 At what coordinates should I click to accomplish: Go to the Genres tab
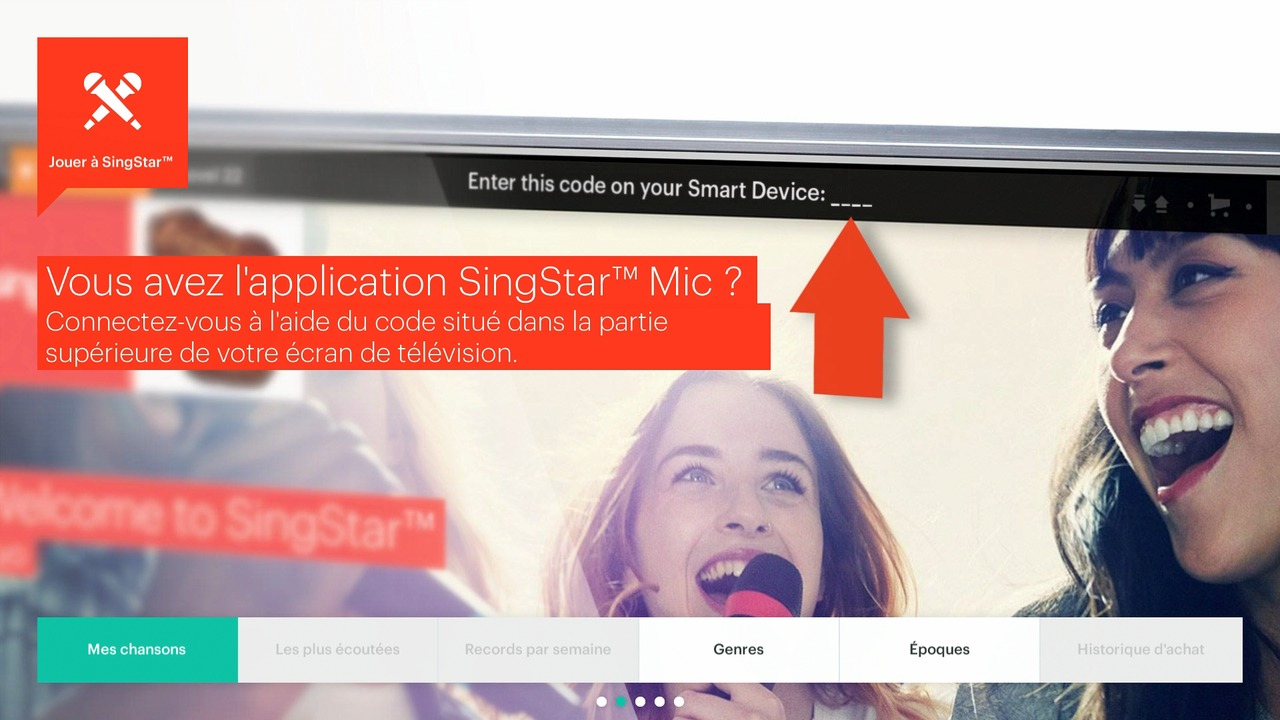tap(739, 650)
